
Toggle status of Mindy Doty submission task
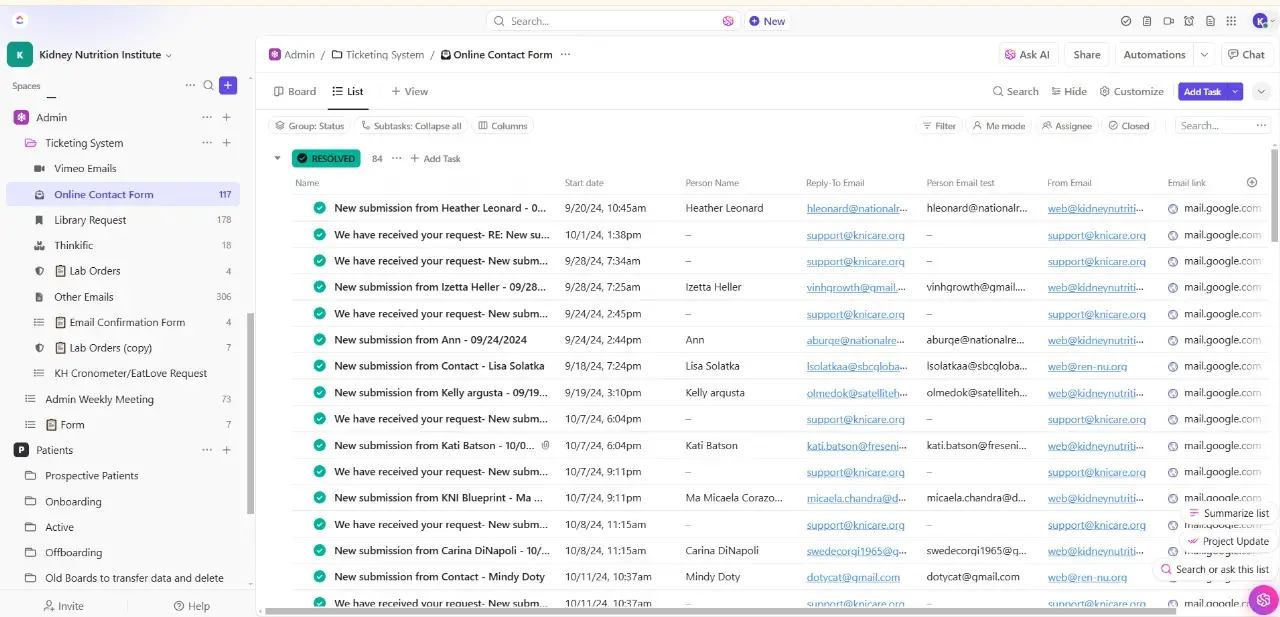319,577
